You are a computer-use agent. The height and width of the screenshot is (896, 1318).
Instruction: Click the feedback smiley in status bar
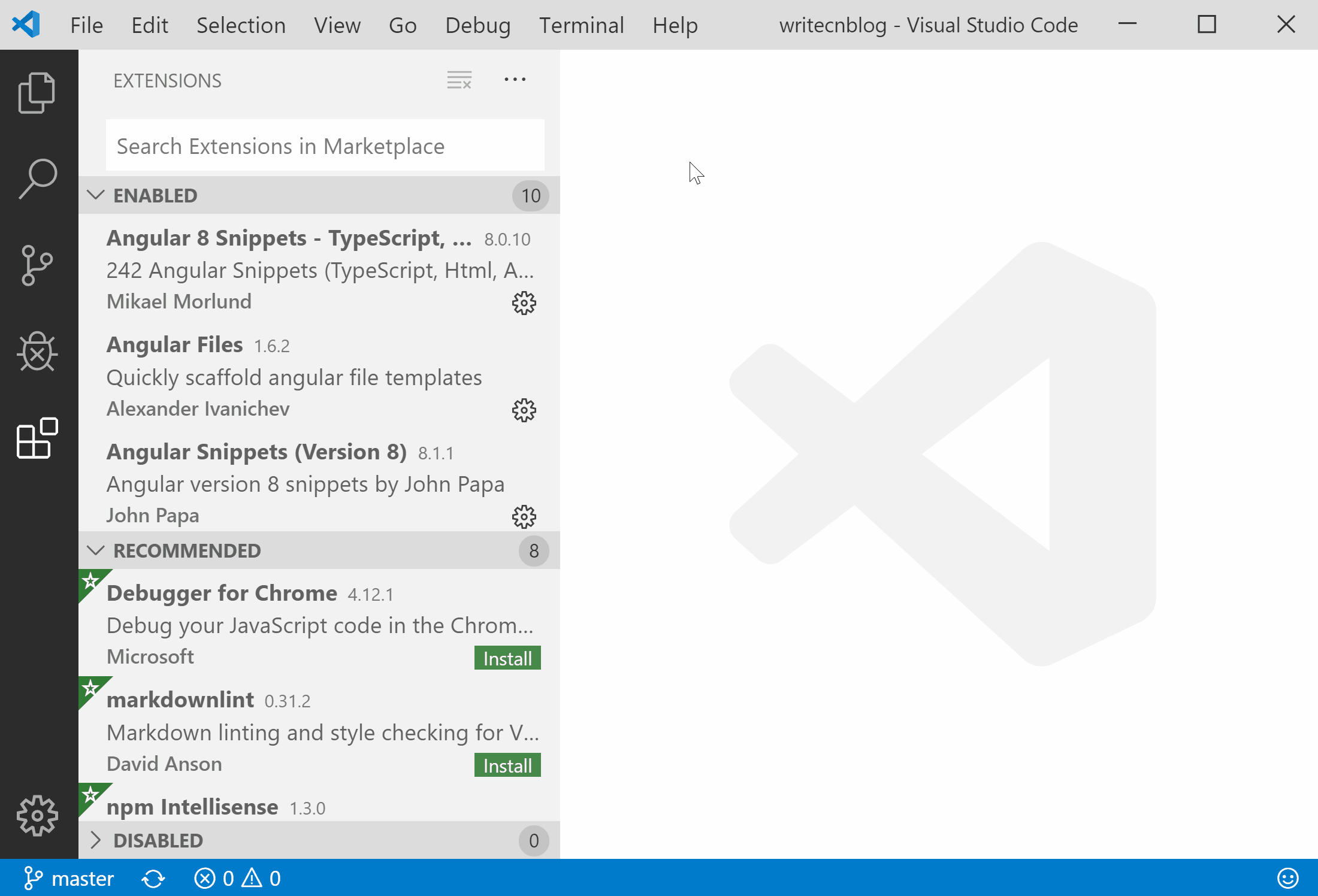1287,879
